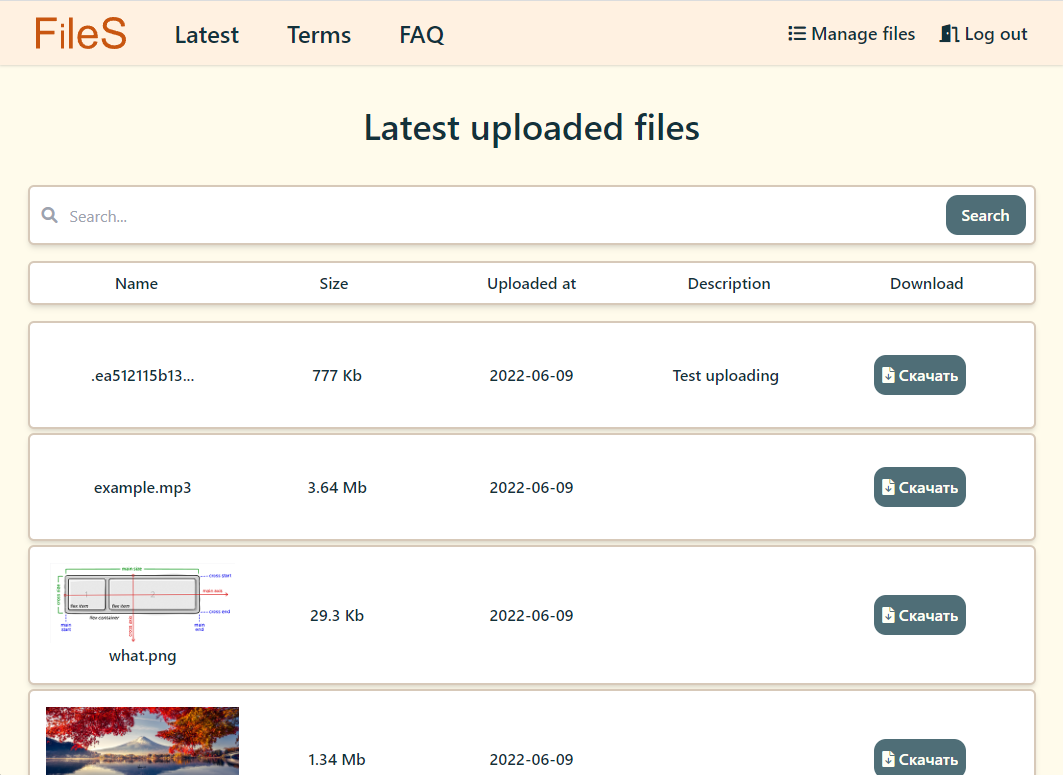Switch to the Terms page
This screenshot has width=1063, height=775.
318,35
